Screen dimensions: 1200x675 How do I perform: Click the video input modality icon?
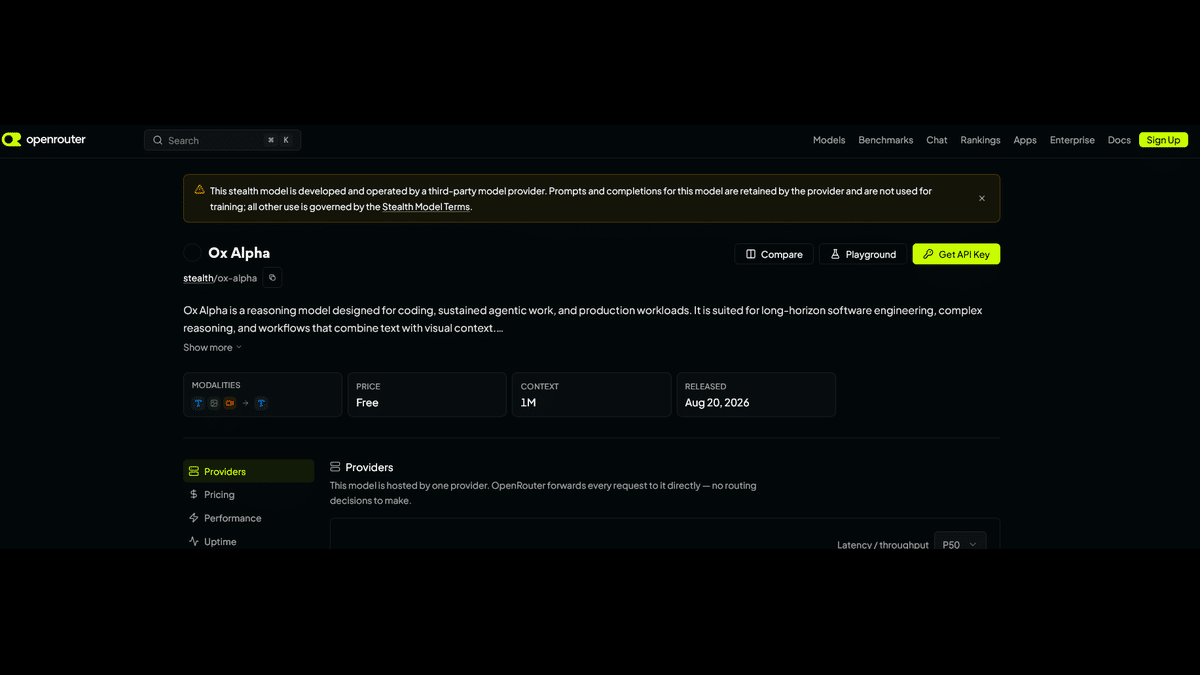pos(229,403)
